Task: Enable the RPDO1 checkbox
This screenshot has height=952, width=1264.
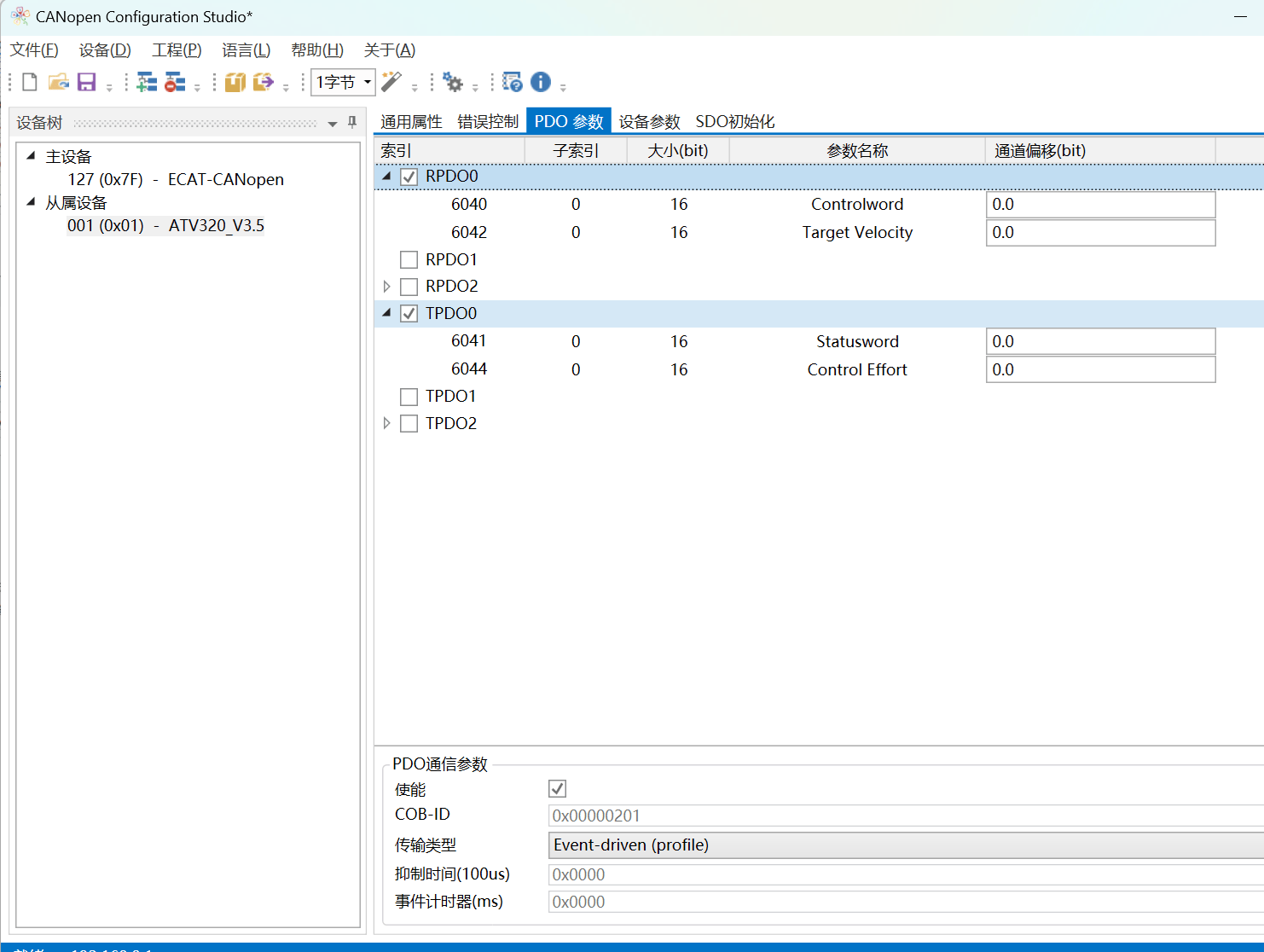Action: point(409,259)
